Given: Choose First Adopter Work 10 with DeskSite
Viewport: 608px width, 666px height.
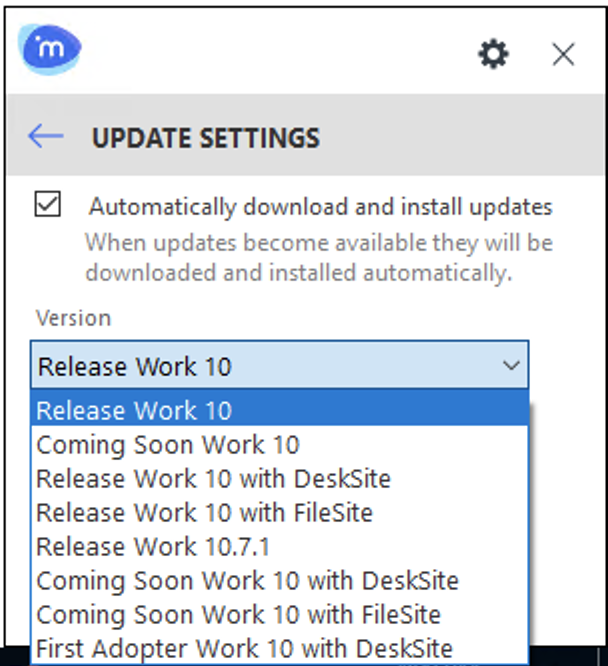Looking at the screenshot, I should tap(244, 648).
